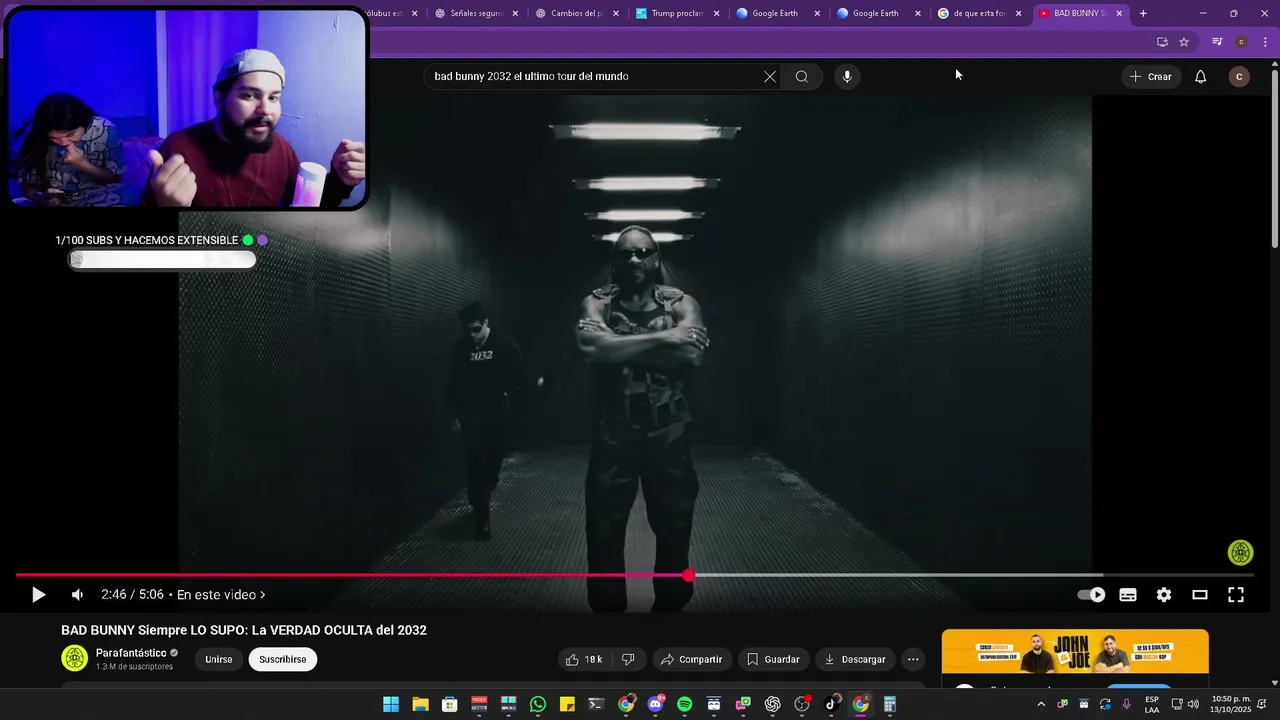Click the Unirse button
The image size is (1280, 720).
(x=219, y=660)
